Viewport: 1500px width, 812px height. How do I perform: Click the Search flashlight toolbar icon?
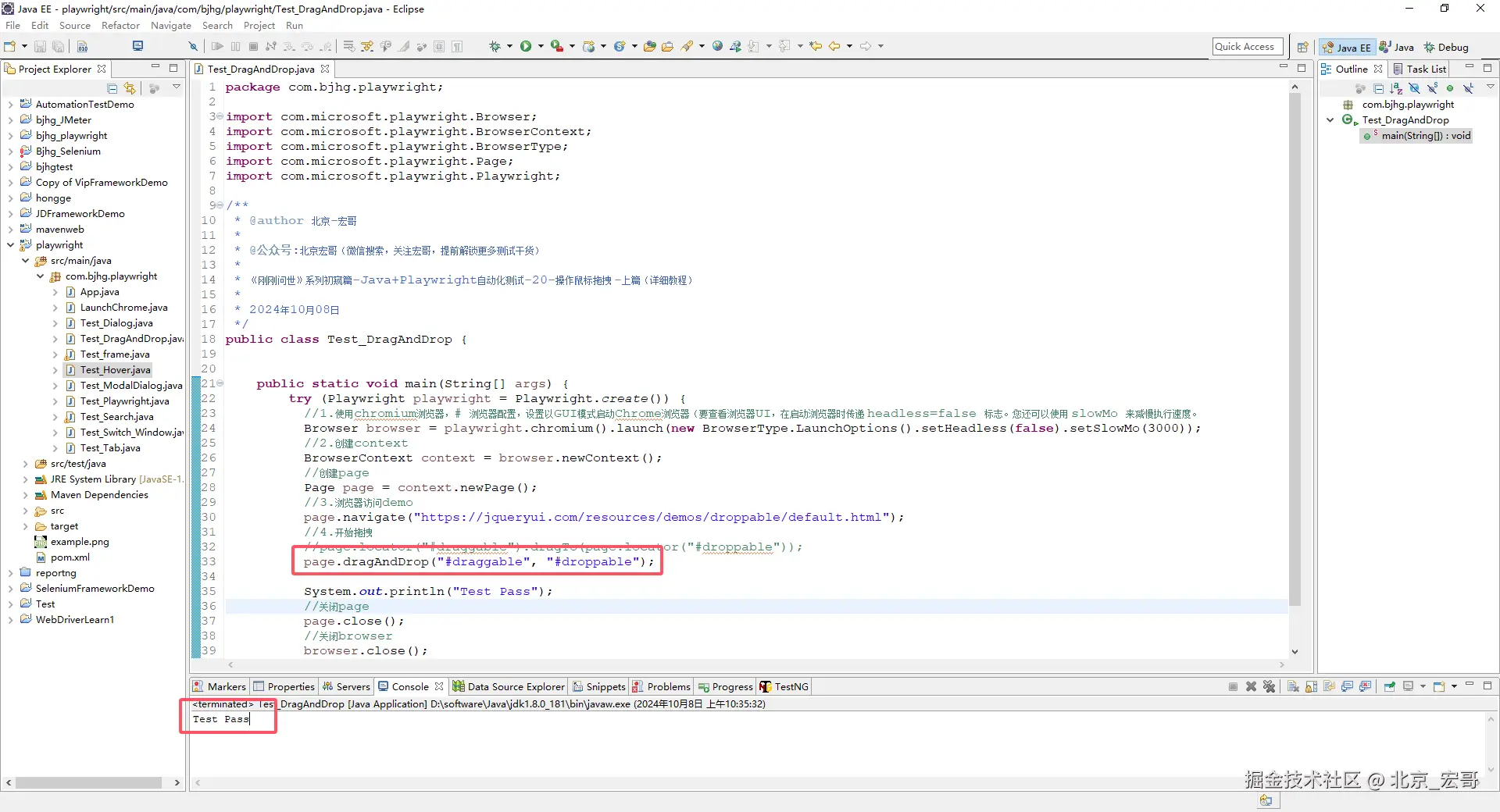click(687, 46)
